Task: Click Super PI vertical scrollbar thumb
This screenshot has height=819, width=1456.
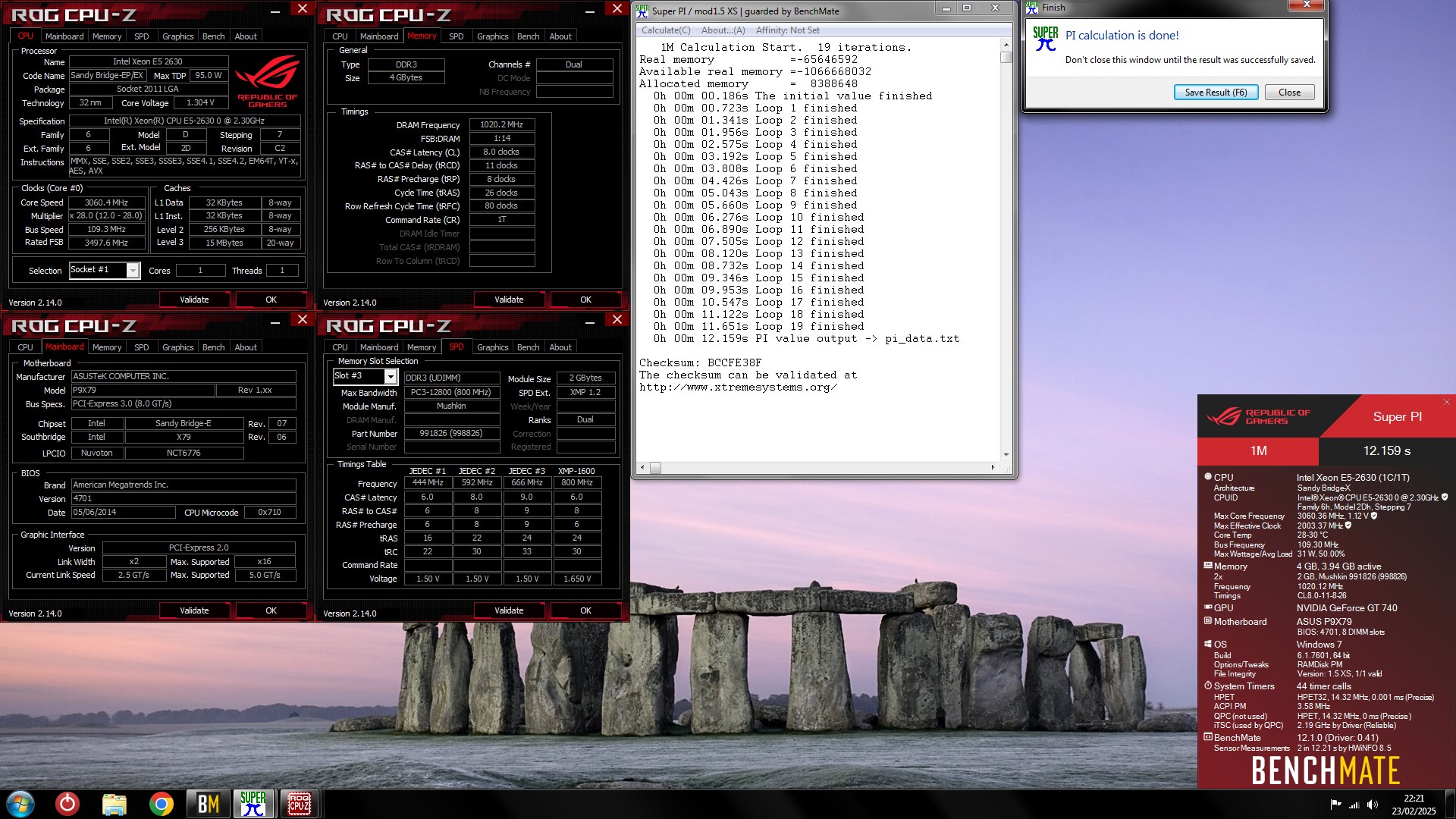Action: point(1006,57)
